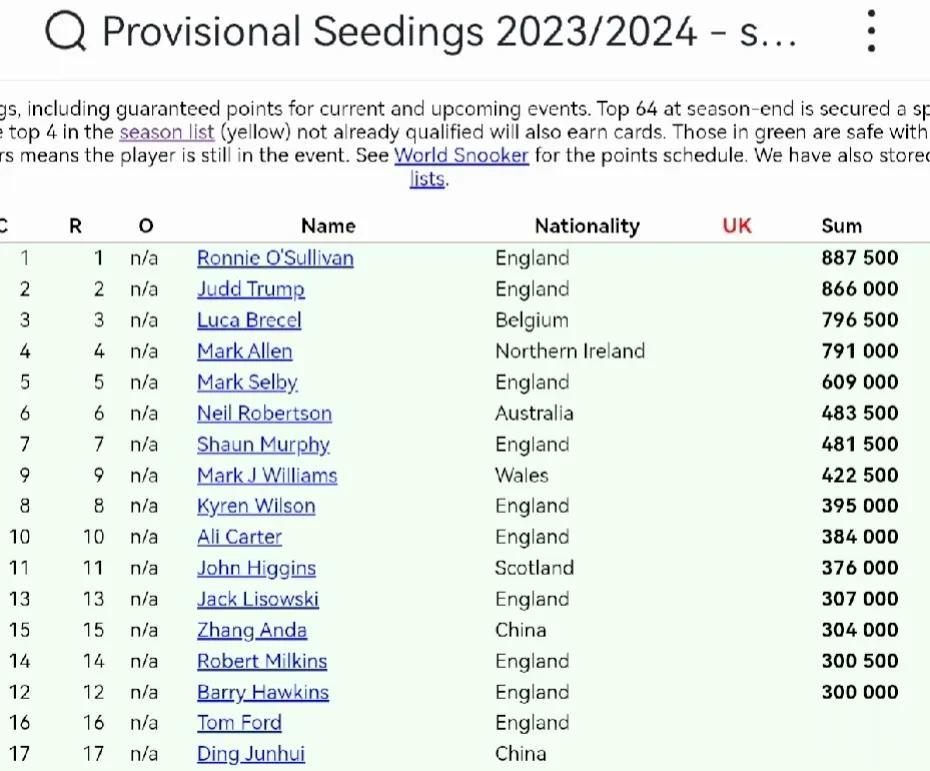
Task: Open the lists link
Action: (427, 179)
